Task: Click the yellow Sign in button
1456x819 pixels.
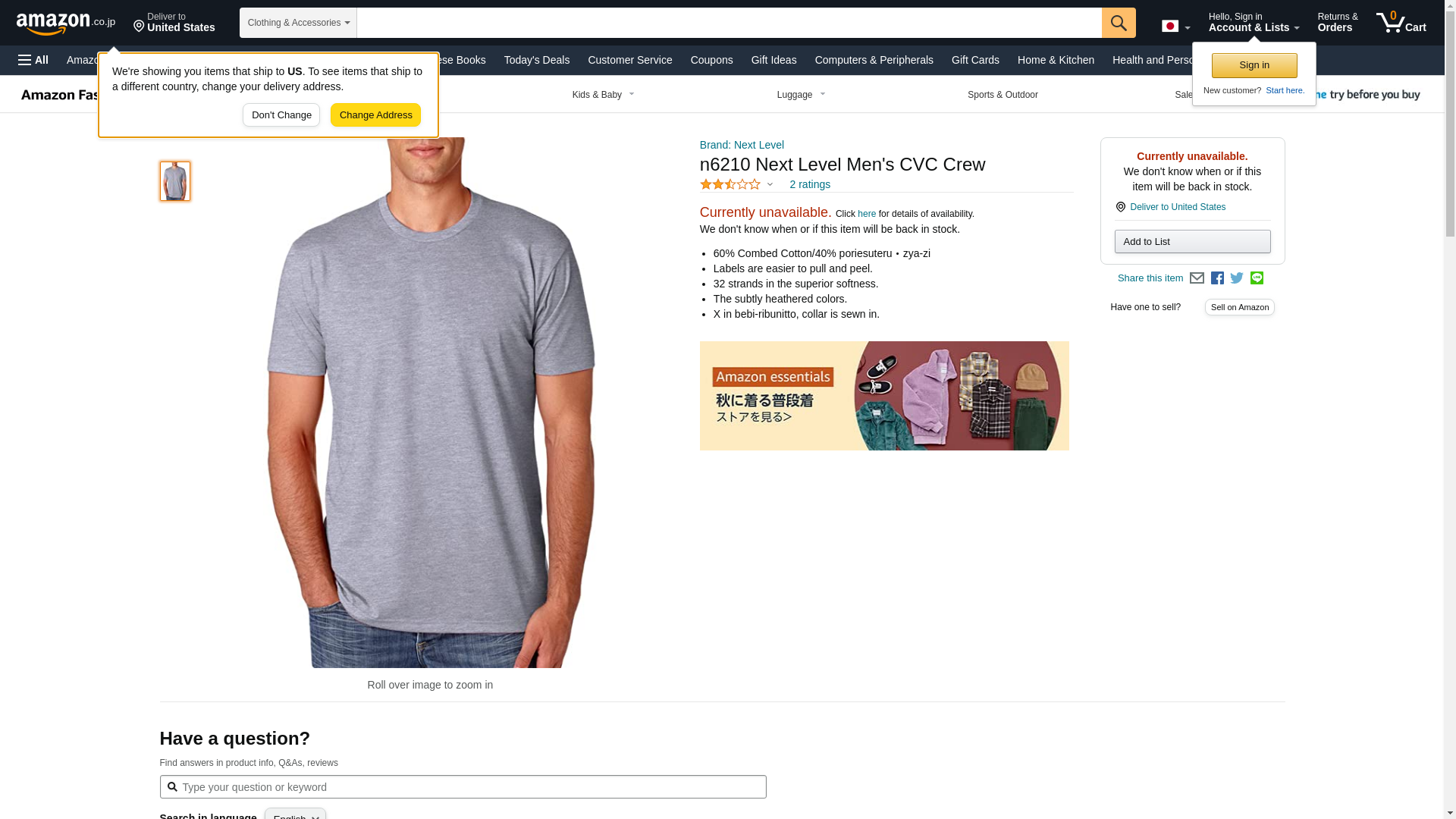Action: click(1254, 65)
